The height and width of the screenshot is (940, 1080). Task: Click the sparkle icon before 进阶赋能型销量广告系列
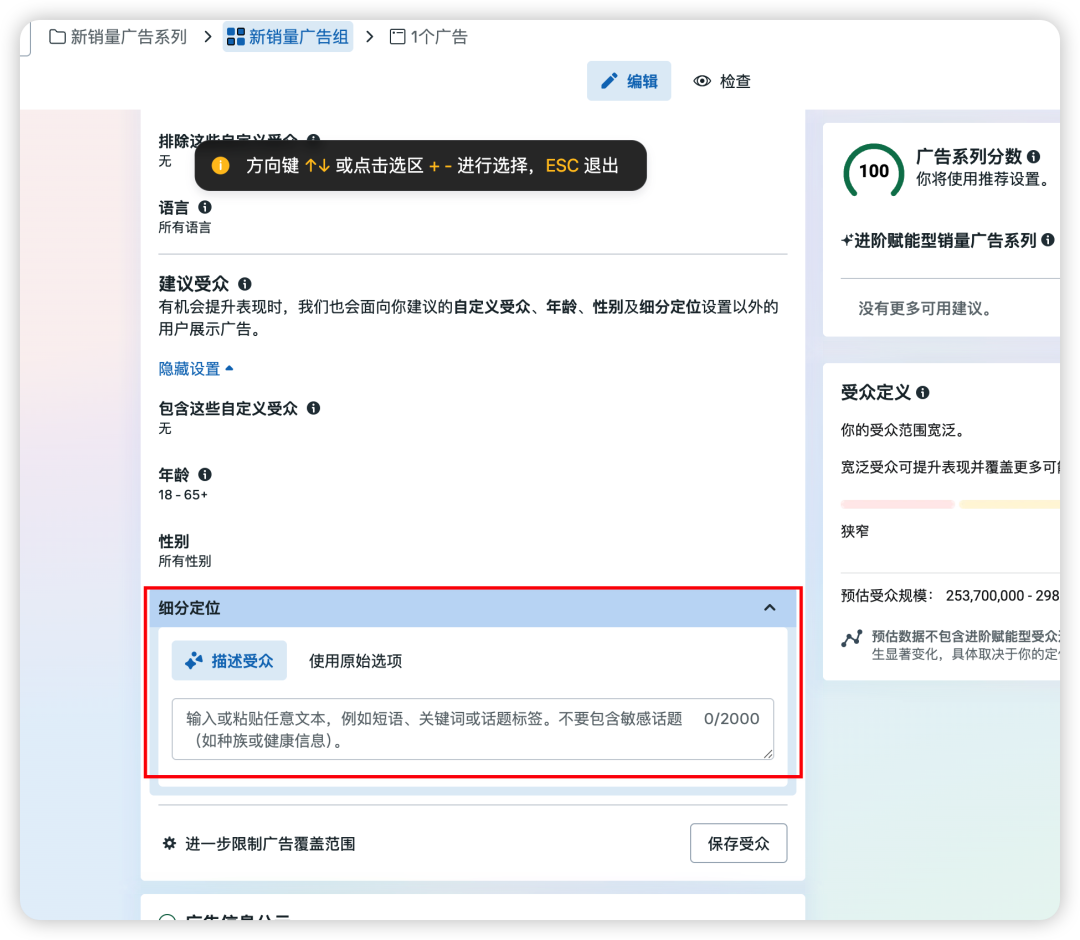[847, 240]
